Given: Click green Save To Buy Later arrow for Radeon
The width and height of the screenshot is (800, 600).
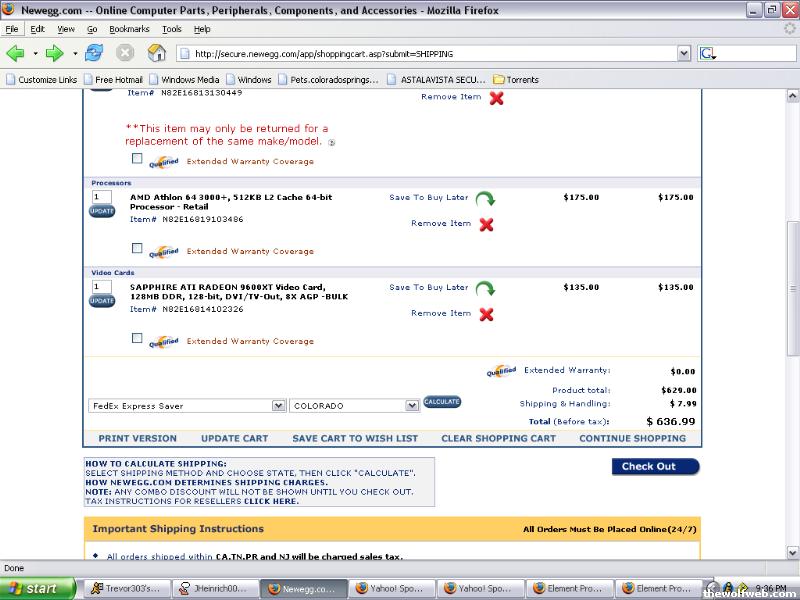Looking at the screenshot, I should pyautogui.click(x=485, y=289).
